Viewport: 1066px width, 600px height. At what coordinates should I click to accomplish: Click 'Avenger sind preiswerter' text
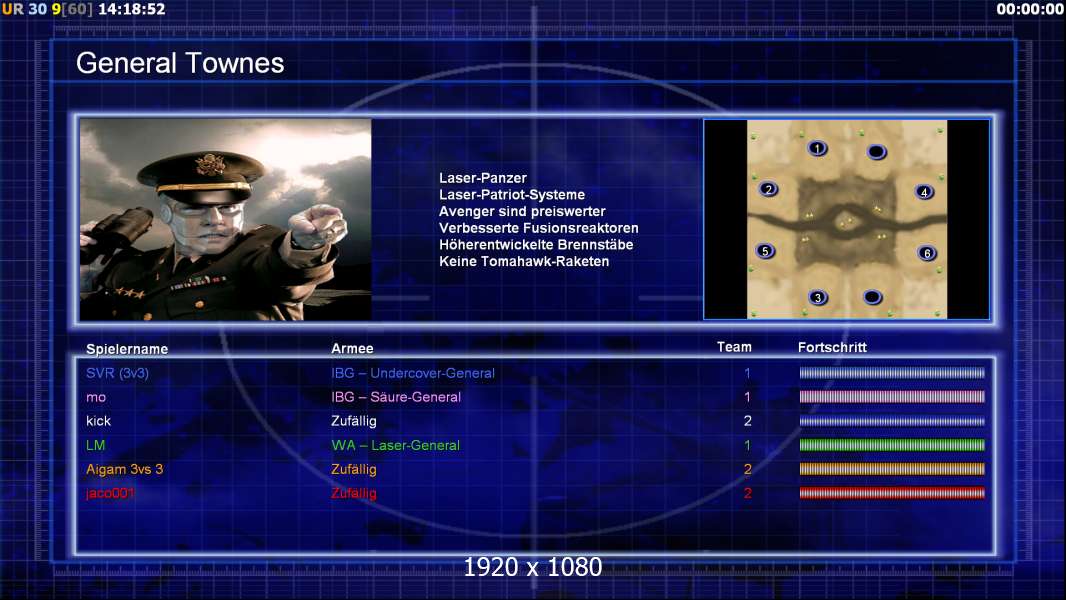click(522, 211)
